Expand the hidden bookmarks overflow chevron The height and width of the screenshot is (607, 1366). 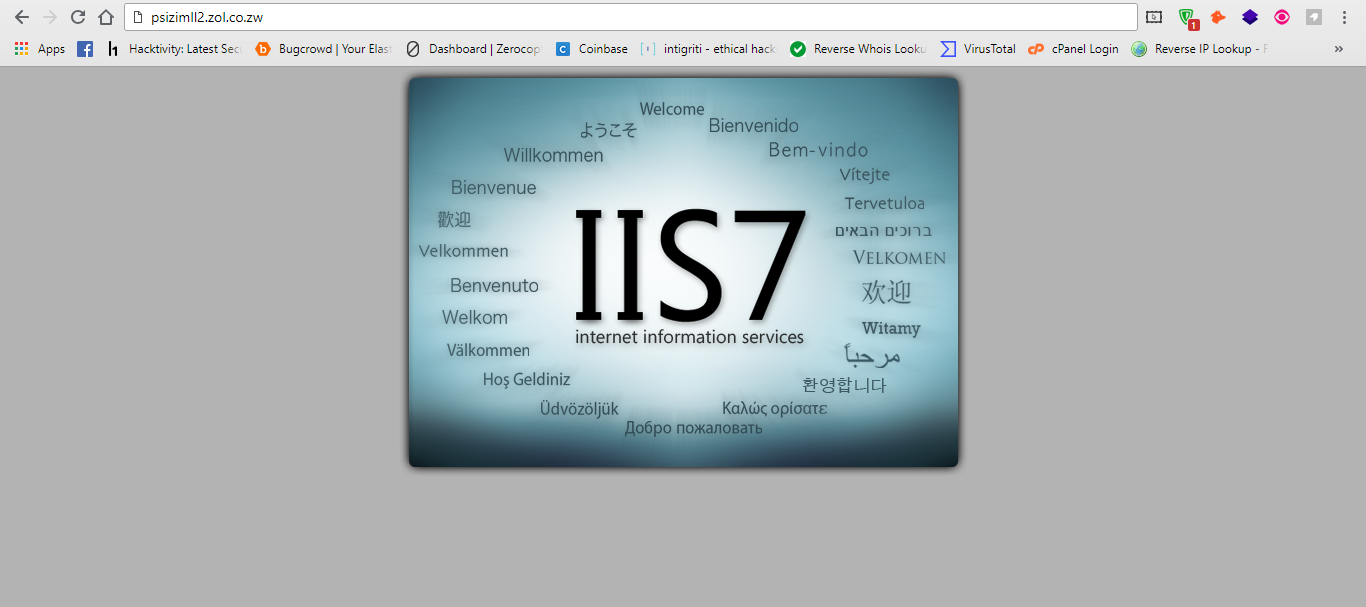[1338, 48]
